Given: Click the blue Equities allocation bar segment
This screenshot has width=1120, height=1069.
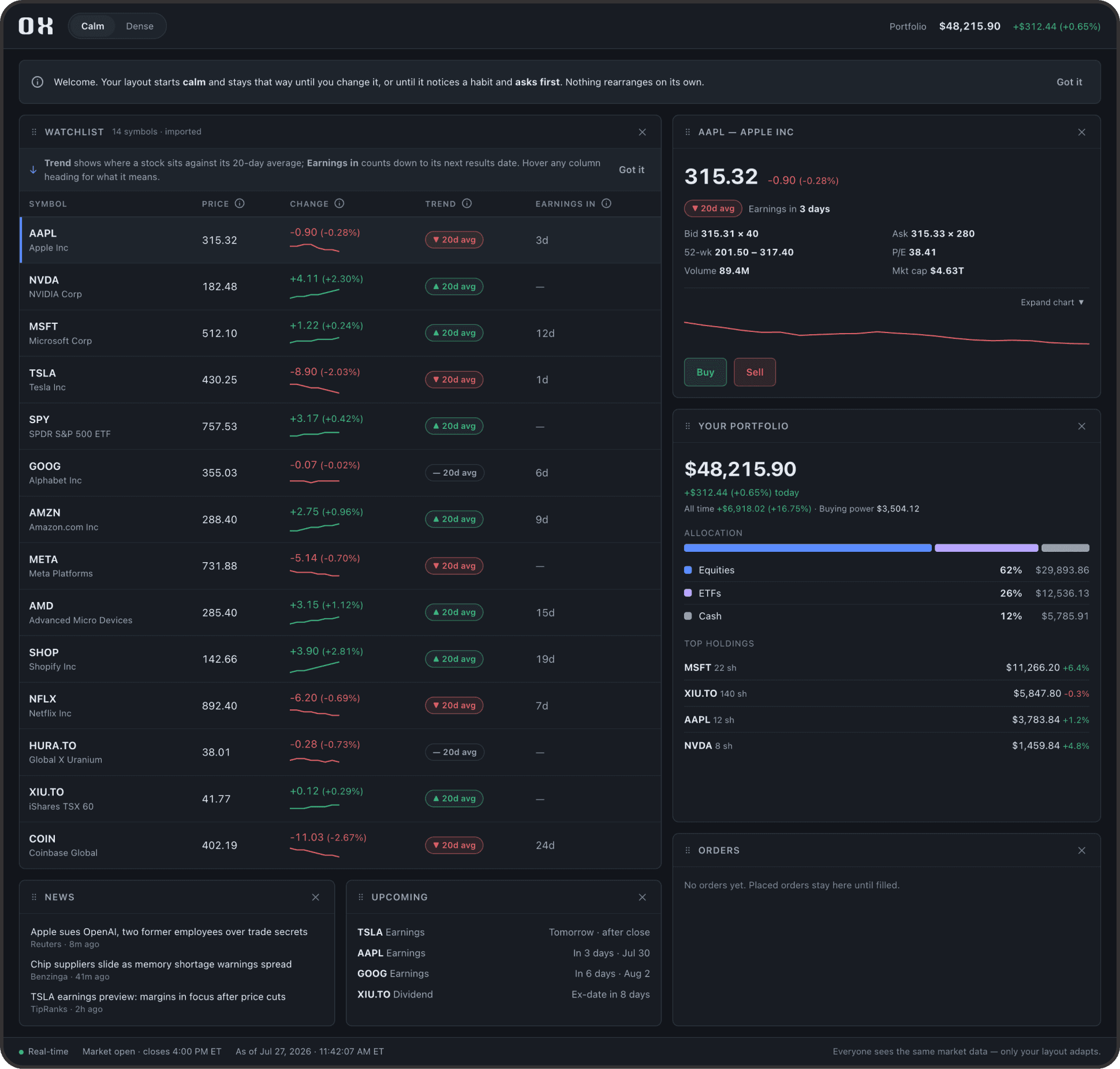Looking at the screenshot, I should tap(808, 548).
